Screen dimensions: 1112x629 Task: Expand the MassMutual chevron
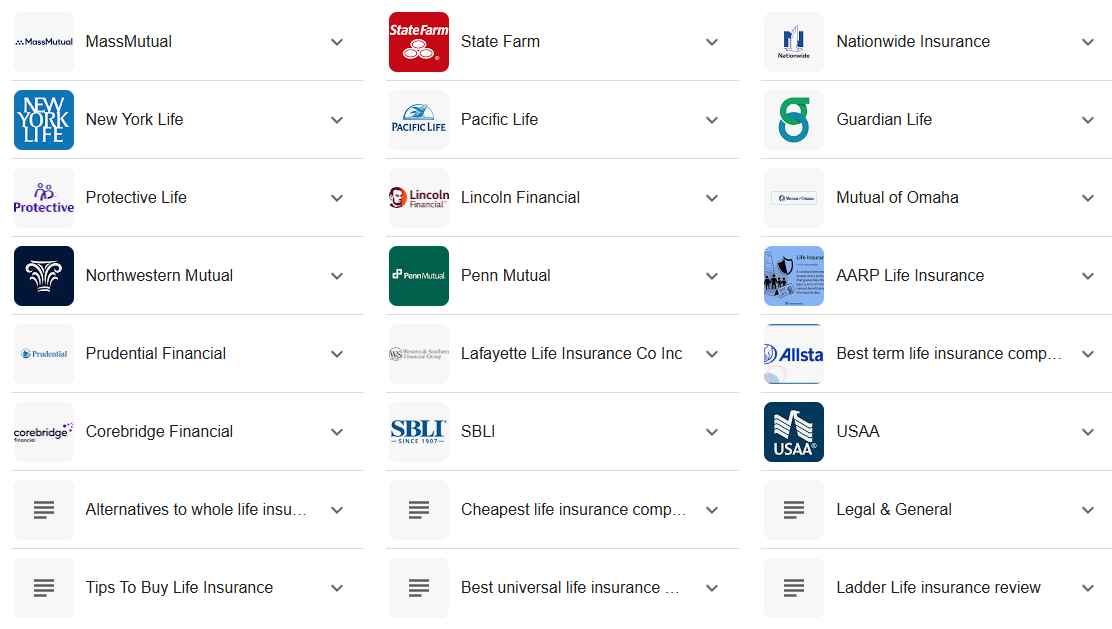point(337,42)
